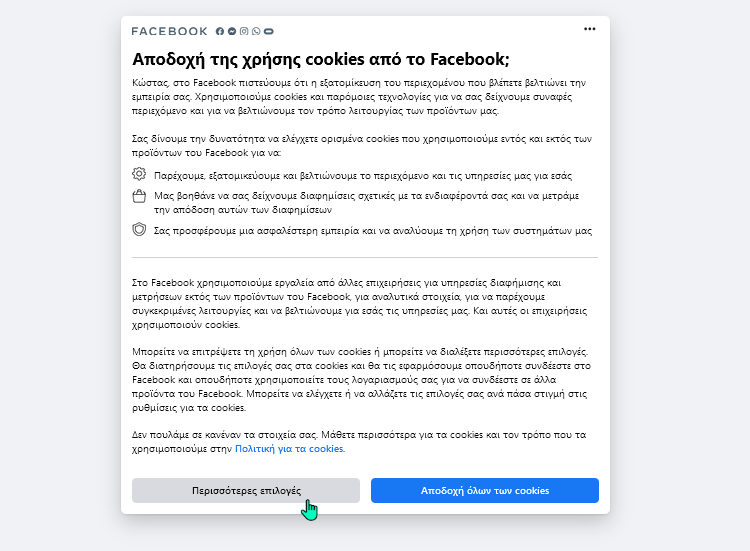The image size is (750, 551).
Task: Click the heading Αποδοχή της χρήσης cookies
Action: coord(321,59)
